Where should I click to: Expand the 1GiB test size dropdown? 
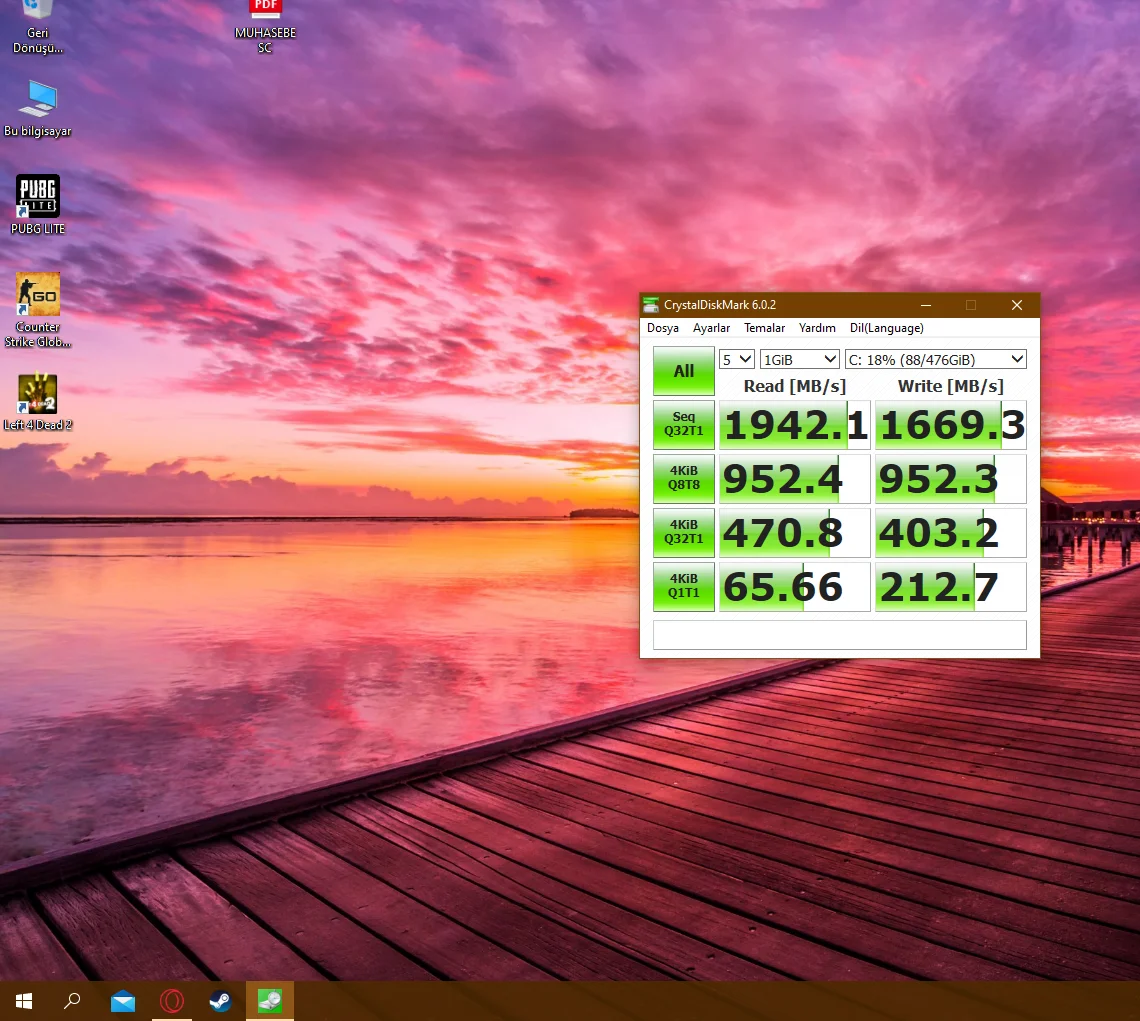coord(800,359)
